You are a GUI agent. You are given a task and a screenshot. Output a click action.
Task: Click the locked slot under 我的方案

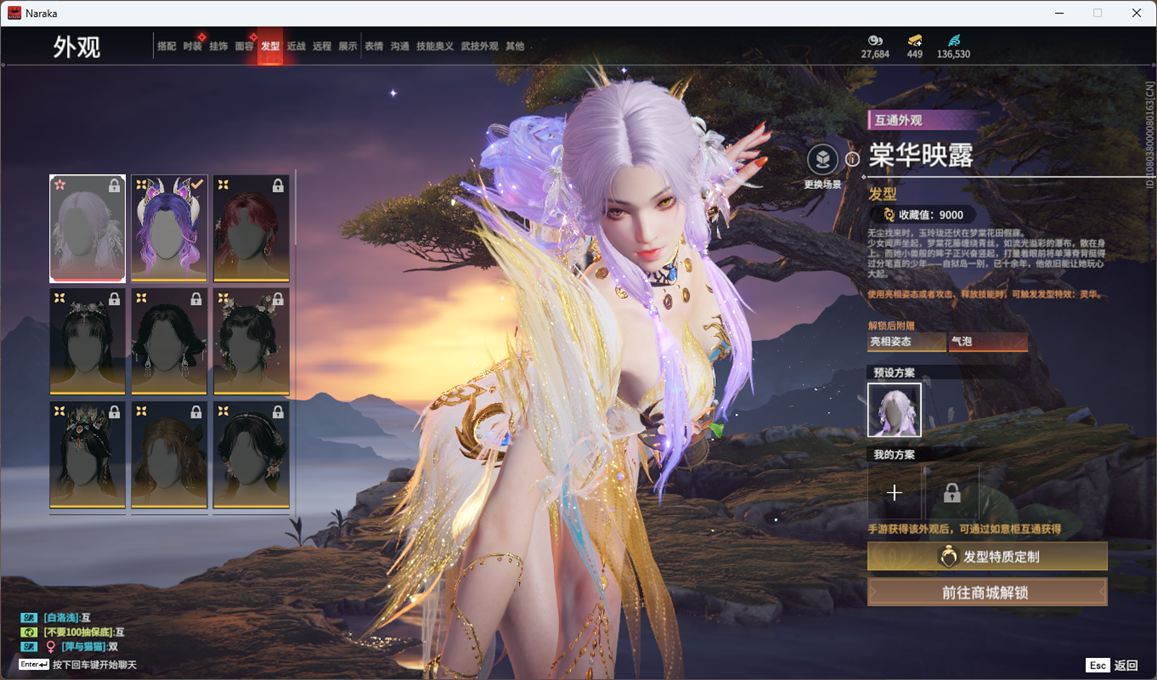coord(952,492)
